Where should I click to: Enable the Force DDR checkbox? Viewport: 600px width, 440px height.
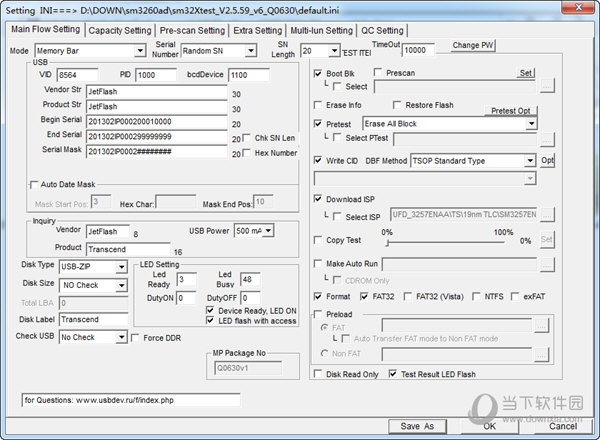click(135, 338)
